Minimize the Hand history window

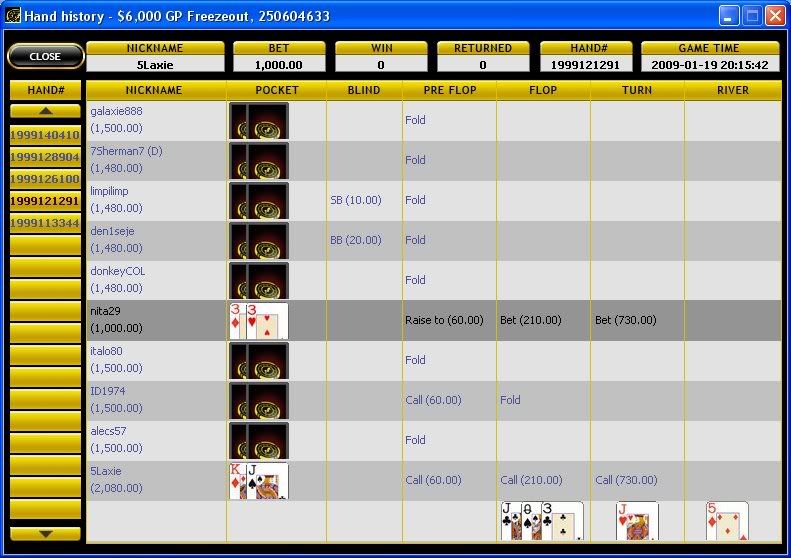tap(728, 16)
